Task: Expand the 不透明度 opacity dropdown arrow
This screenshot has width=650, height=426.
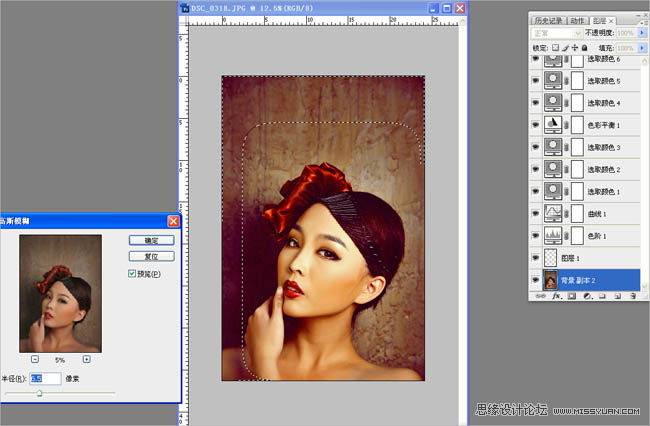Action: click(640, 33)
